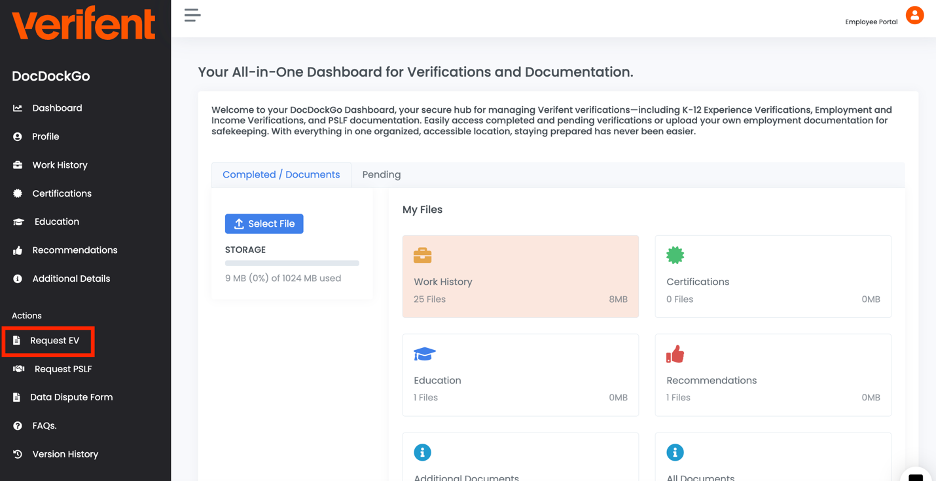Click the storage usage progress bar
Viewport: 936px width, 482px height.
pos(291,263)
